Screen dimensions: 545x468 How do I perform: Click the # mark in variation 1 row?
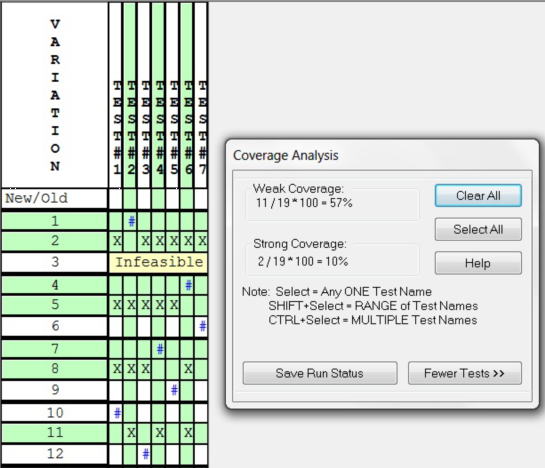coord(131,221)
